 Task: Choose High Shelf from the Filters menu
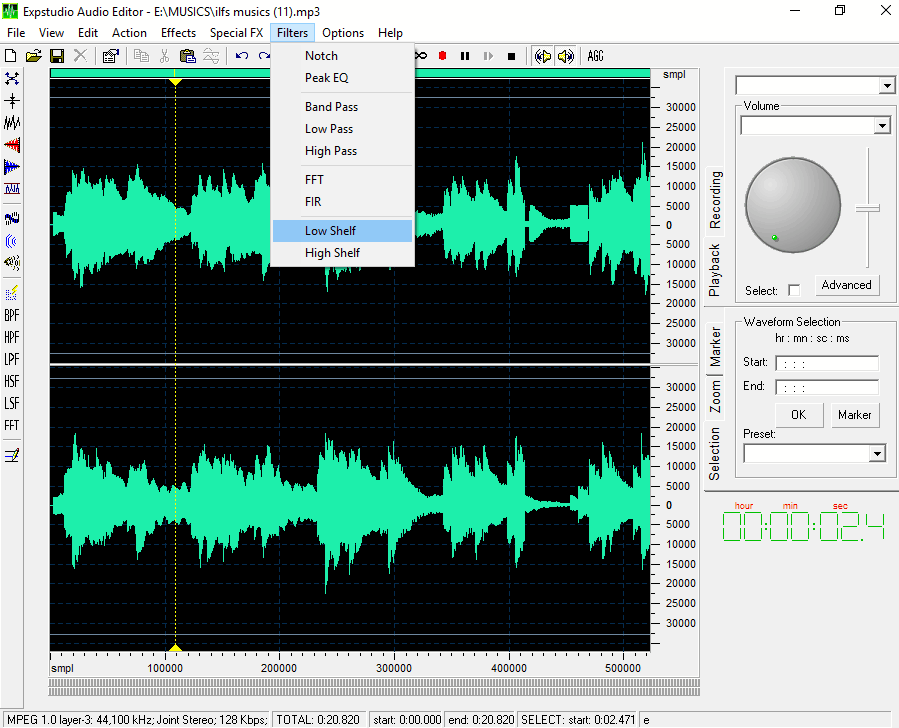click(x=342, y=253)
